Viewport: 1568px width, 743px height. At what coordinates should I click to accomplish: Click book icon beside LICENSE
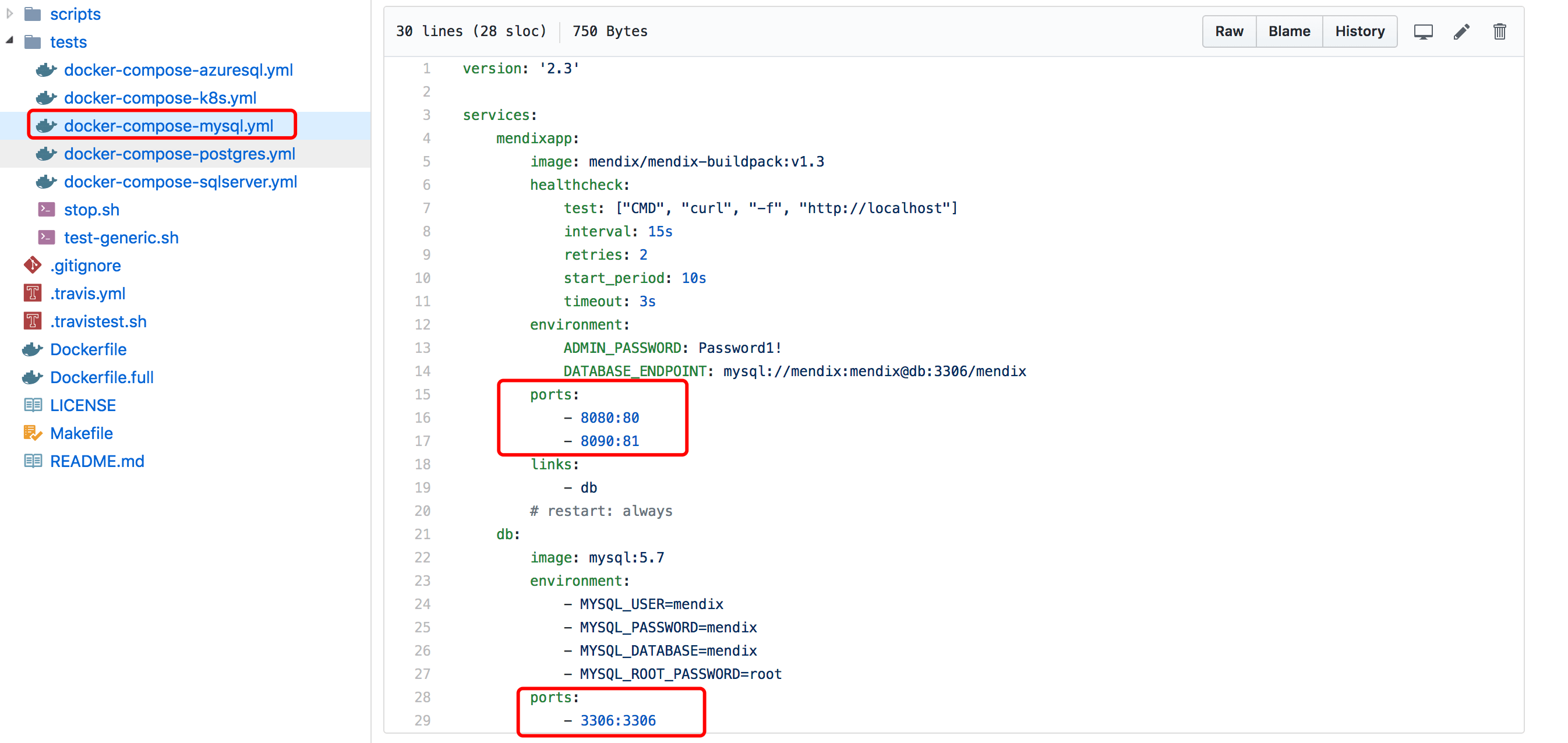33,405
